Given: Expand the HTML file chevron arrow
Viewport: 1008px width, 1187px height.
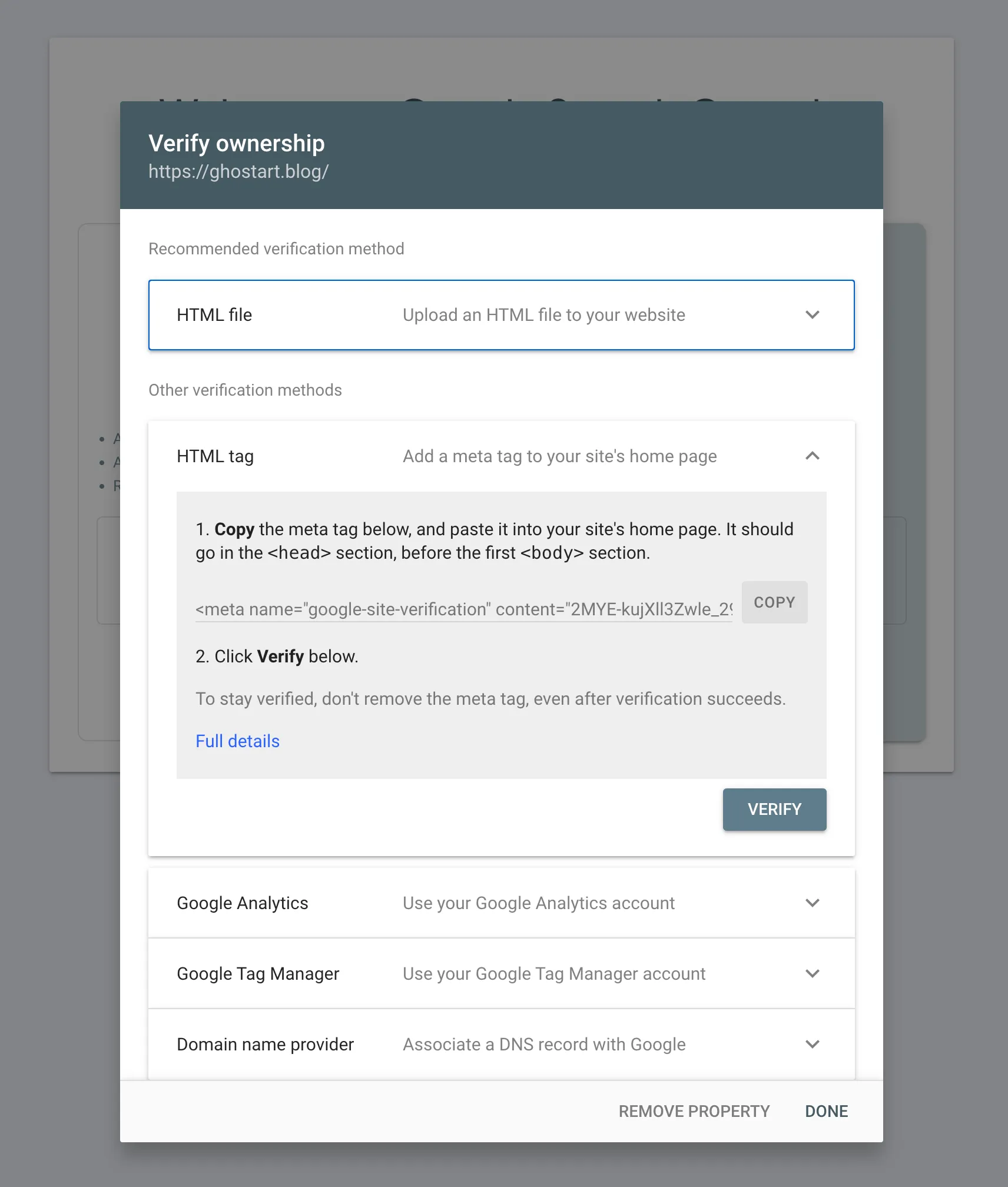Looking at the screenshot, I should click(813, 315).
